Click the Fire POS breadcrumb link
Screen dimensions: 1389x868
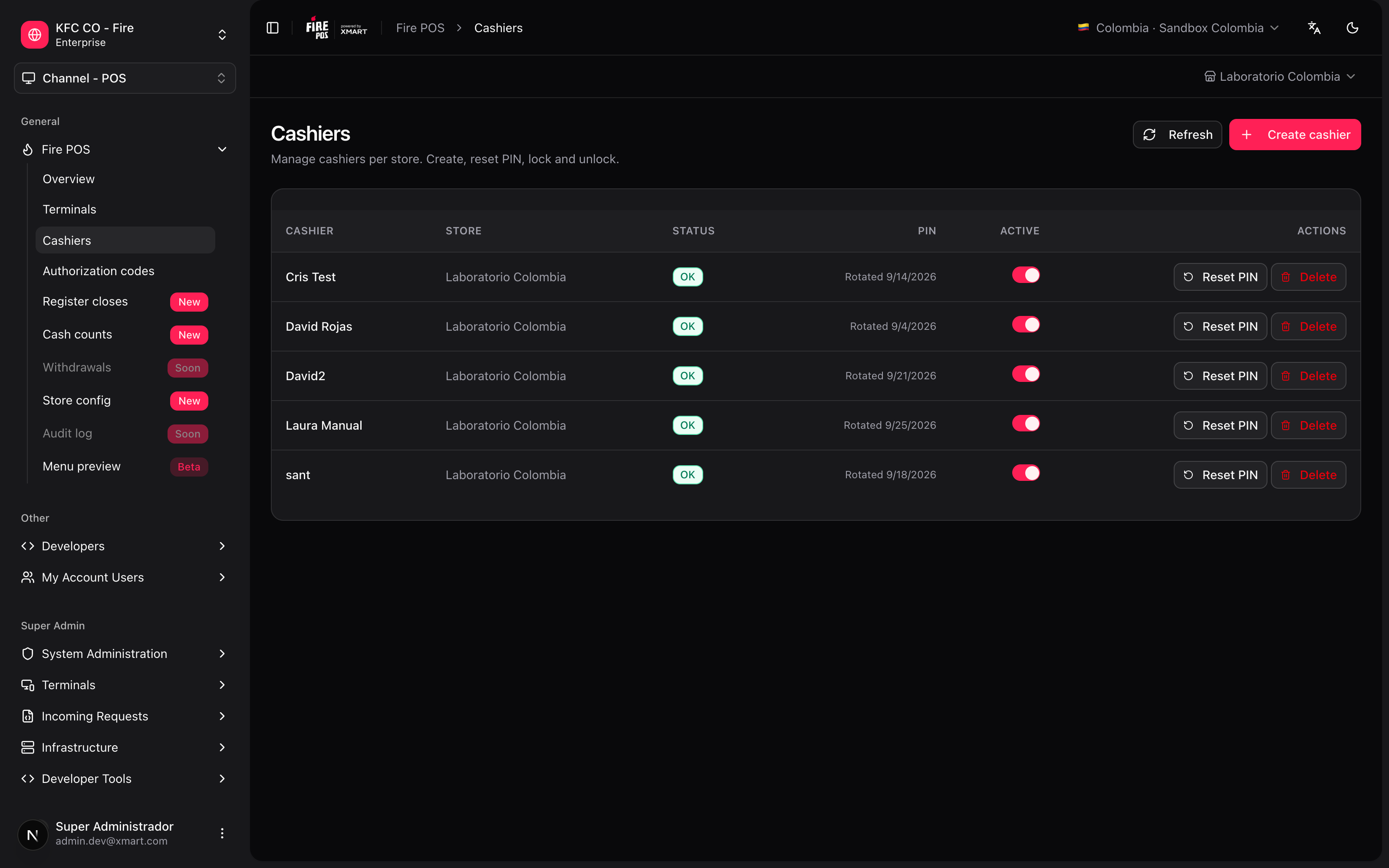pos(420,27)
